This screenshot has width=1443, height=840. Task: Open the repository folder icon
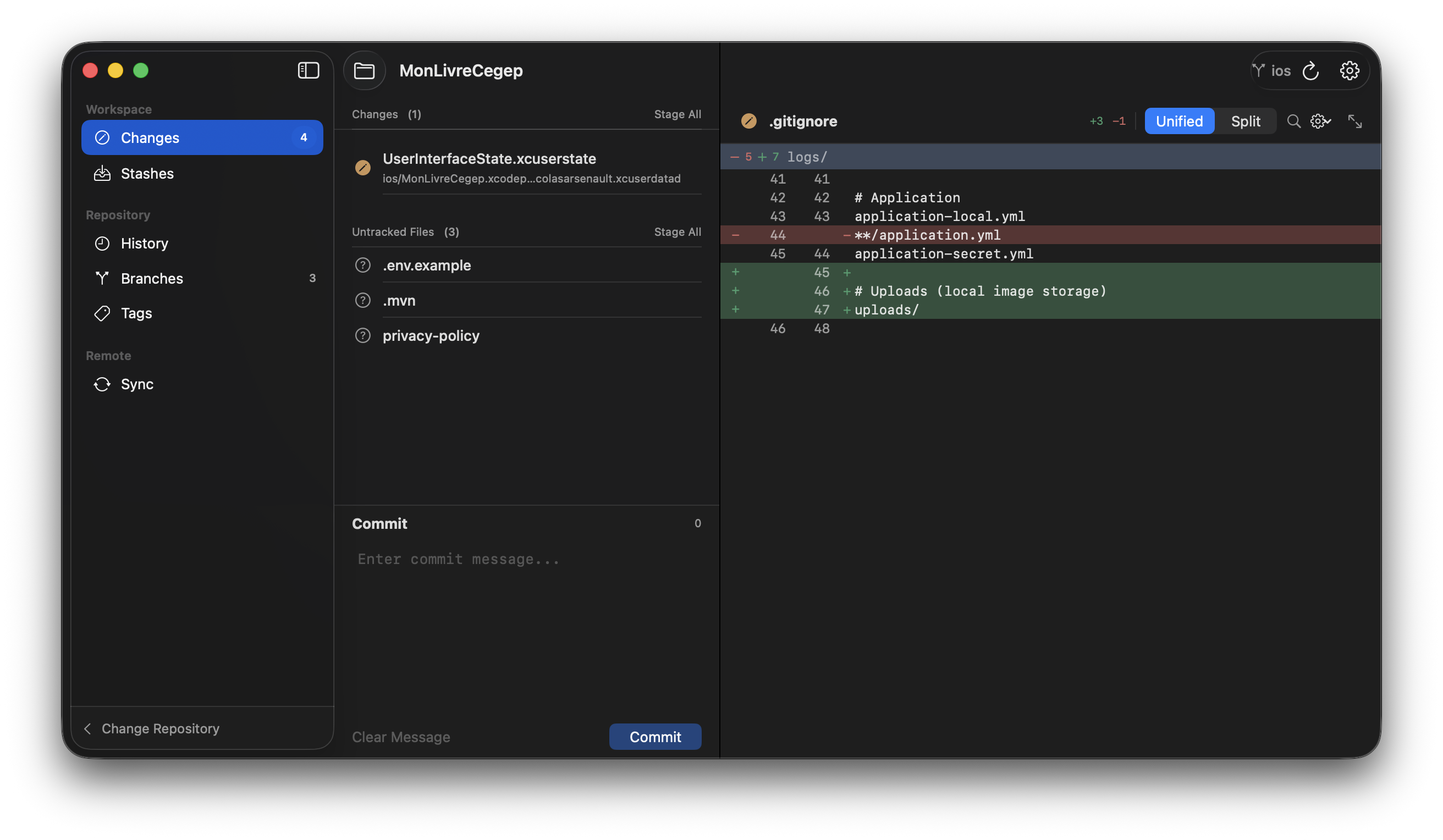pos(364,70)
